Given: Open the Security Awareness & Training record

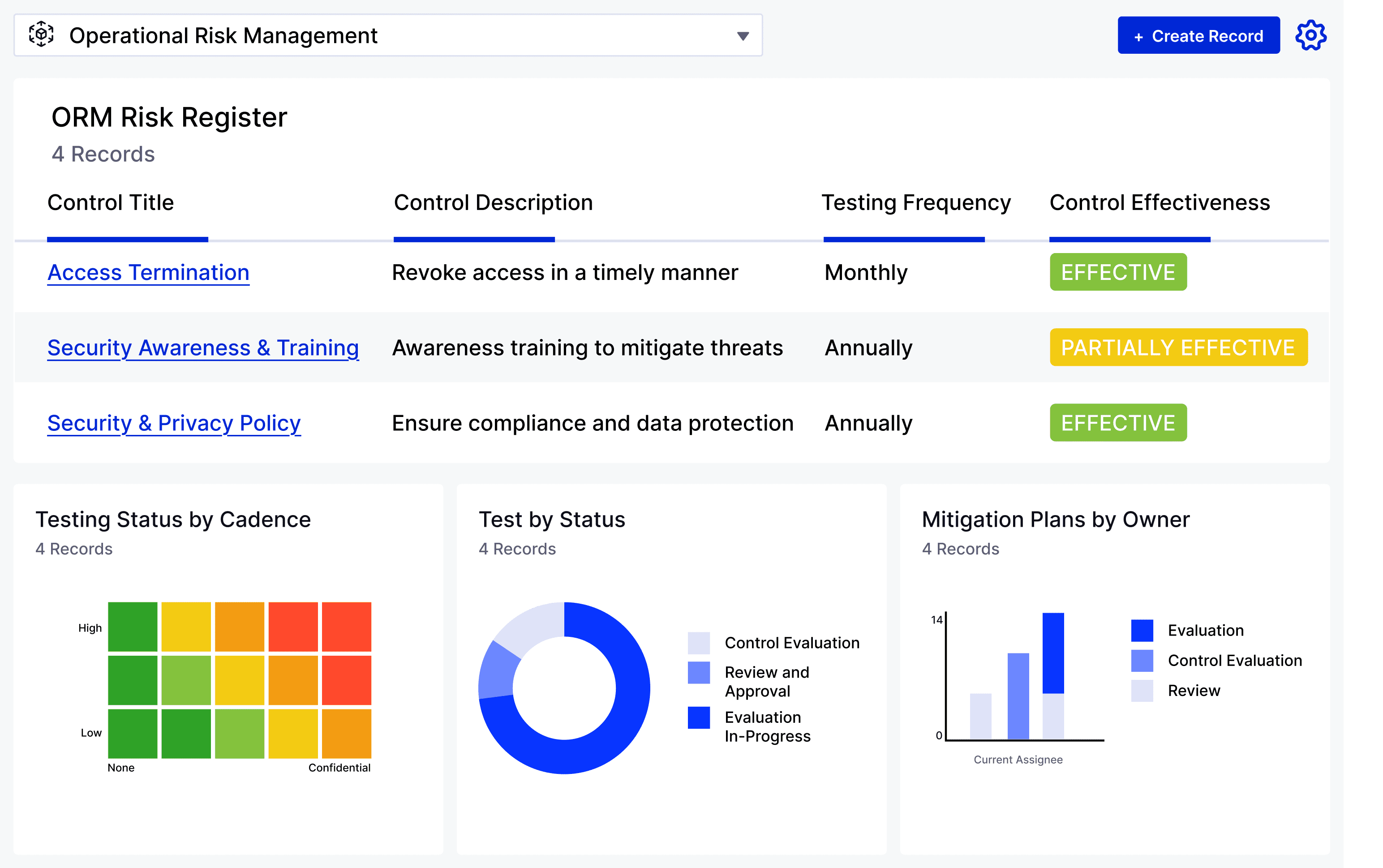Looking at the screenshot, I should pyautogui.click(x=202, y=347).
